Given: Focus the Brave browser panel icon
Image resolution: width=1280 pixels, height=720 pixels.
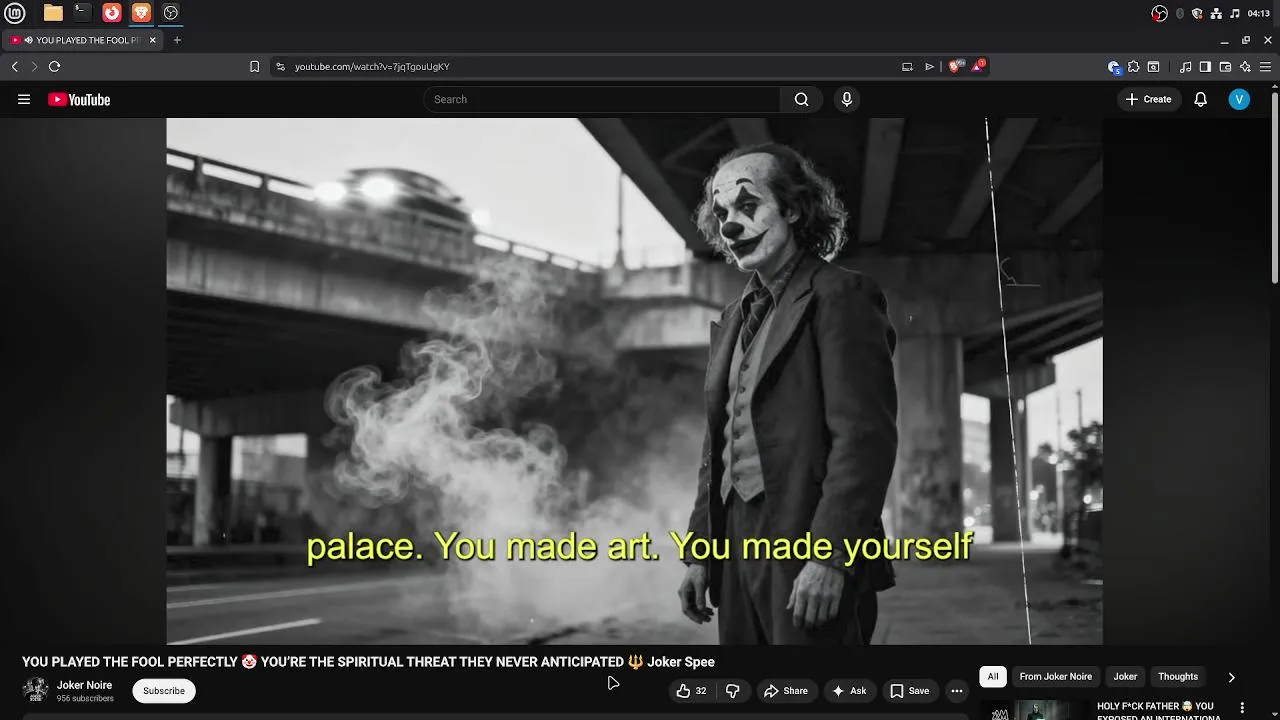Looking at the screenshot, I should (141, 13).
